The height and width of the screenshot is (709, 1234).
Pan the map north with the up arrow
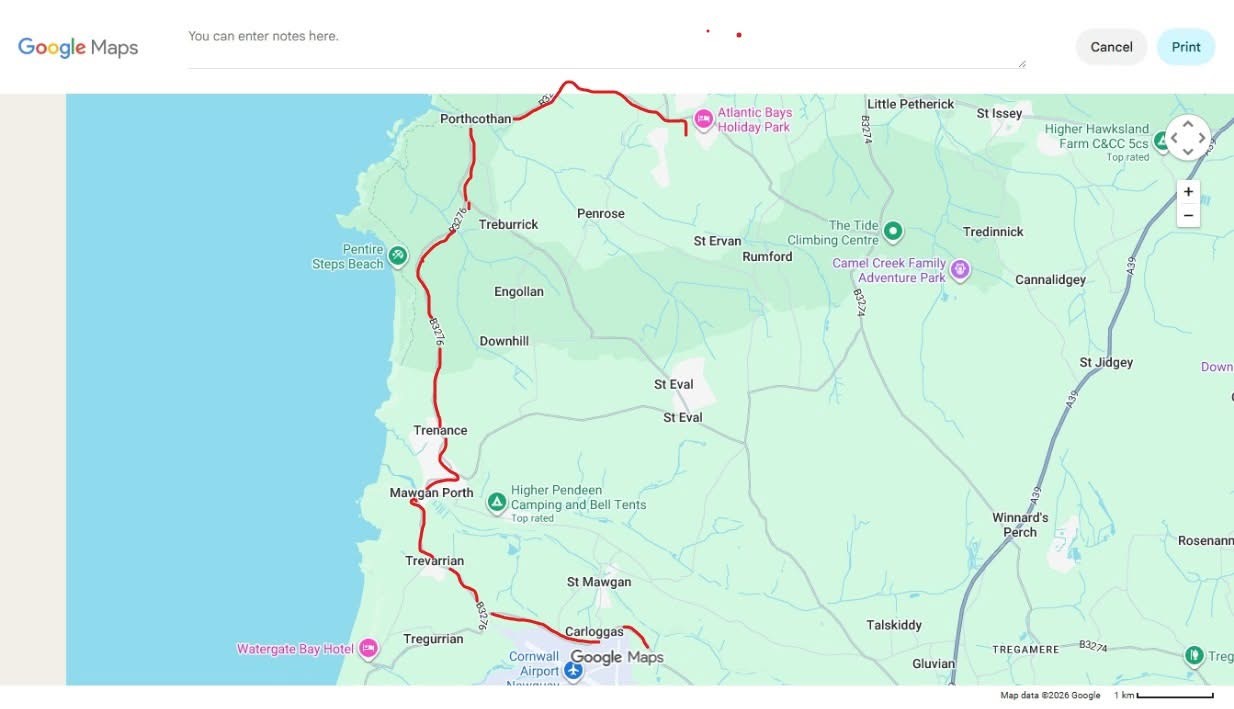pos(1187,123)
